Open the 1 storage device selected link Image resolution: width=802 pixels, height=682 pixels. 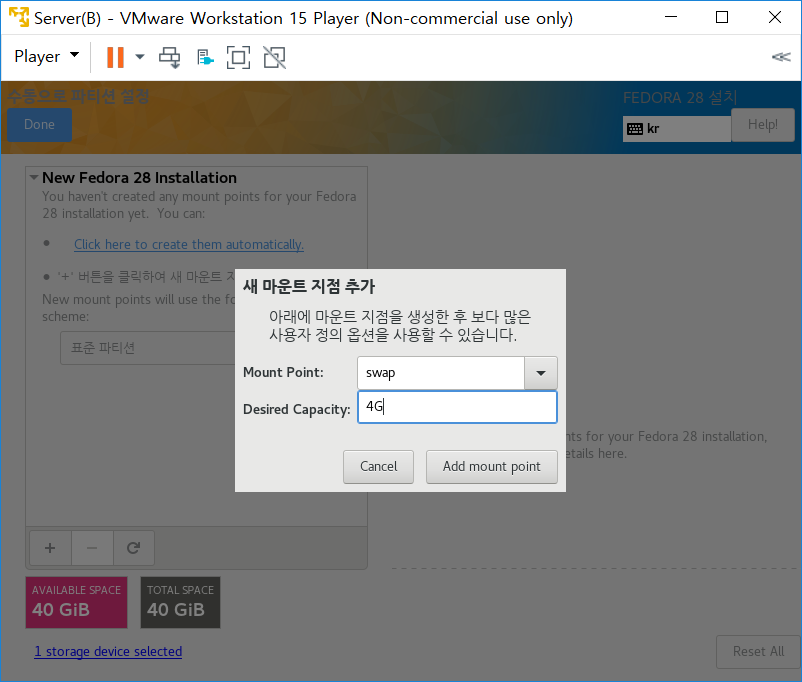[108, 651]
